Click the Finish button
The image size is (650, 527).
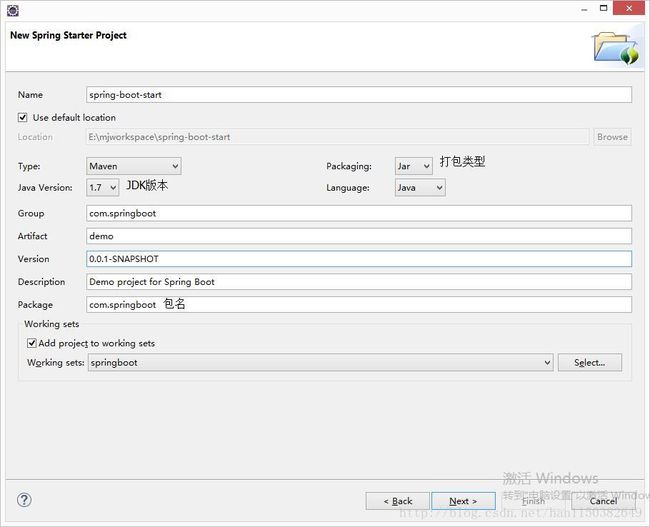[x=533, y=501]
